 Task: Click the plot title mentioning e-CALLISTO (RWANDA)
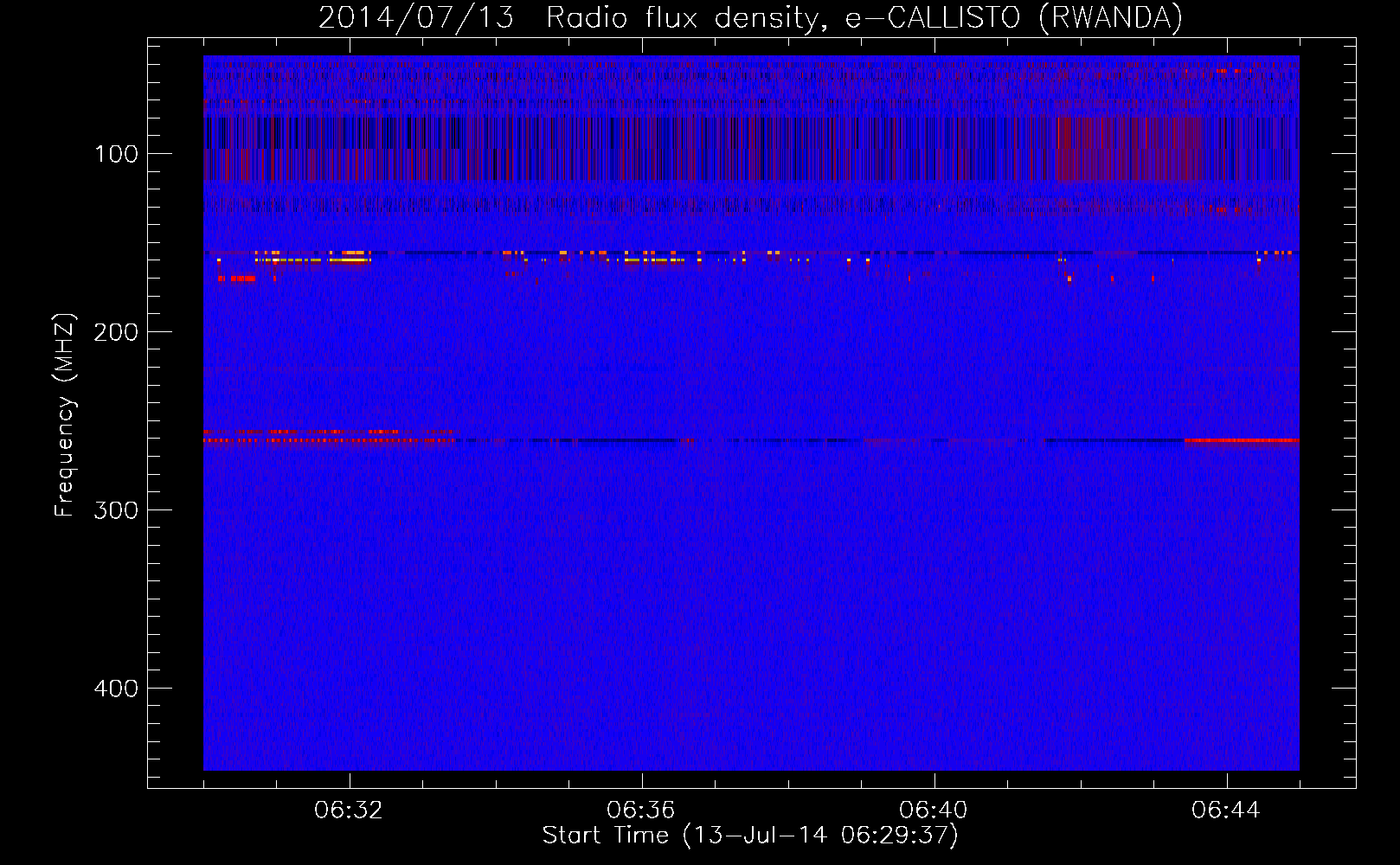point(750,18)
